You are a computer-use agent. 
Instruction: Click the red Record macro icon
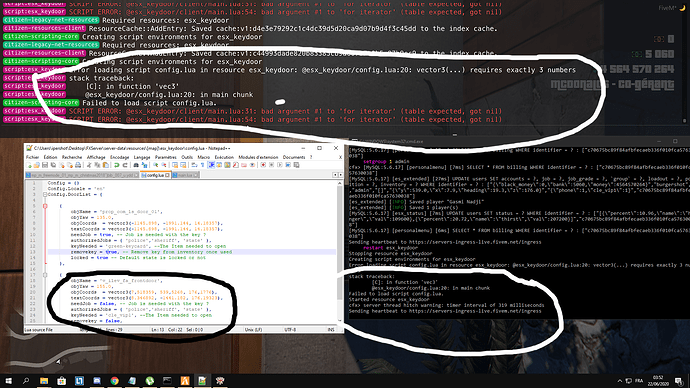click(x=263, y=165)
